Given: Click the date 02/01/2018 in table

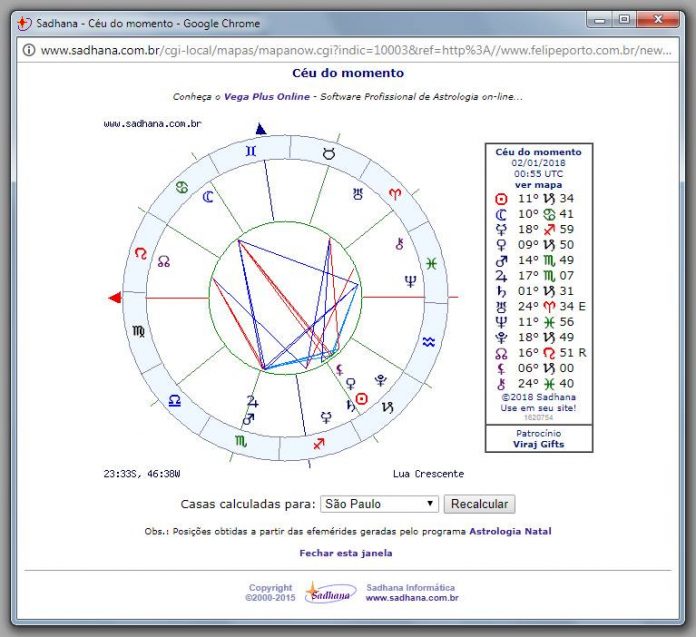Looking at the screenshot, I should (x=538, y=163).
